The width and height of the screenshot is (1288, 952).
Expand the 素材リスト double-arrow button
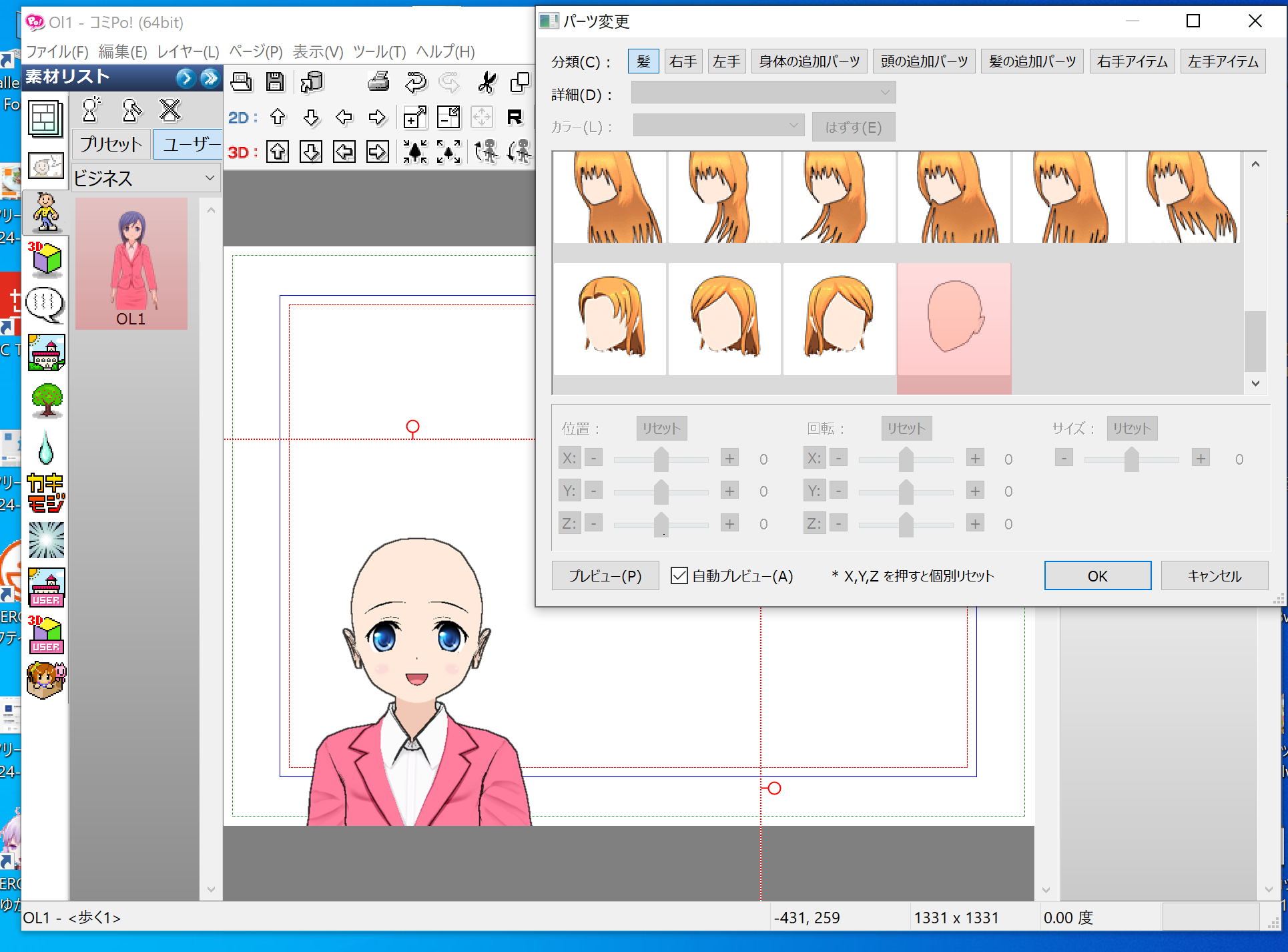coord(210,78)
